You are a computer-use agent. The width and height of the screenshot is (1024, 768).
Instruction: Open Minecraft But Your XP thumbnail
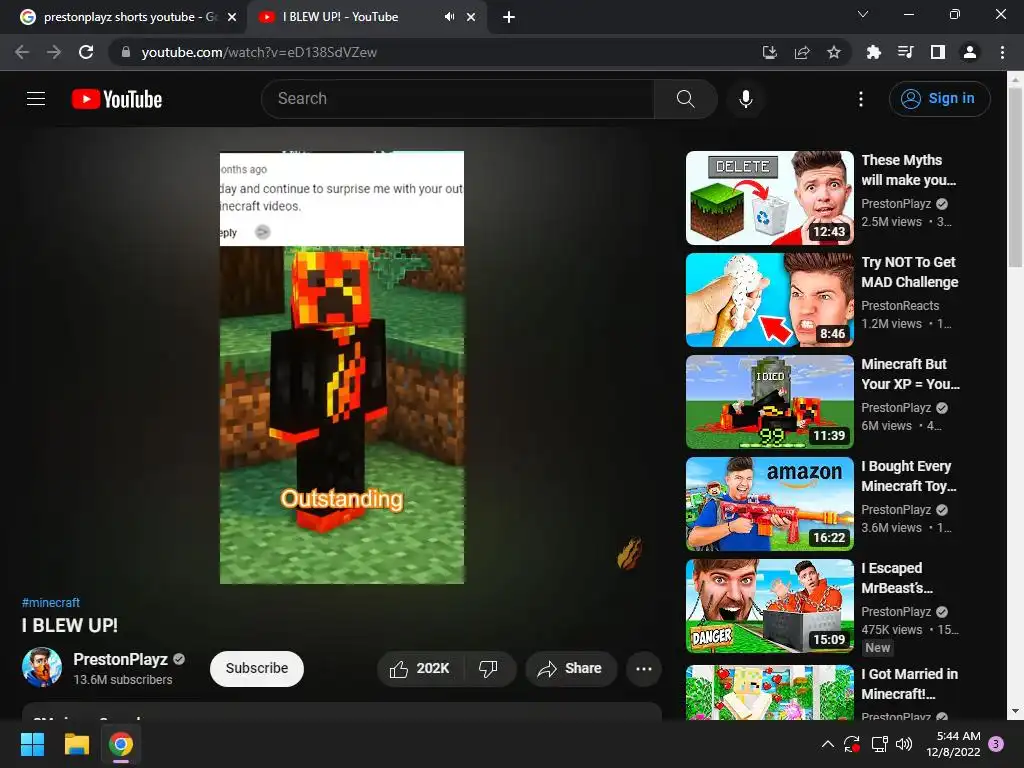pos(770,402)
